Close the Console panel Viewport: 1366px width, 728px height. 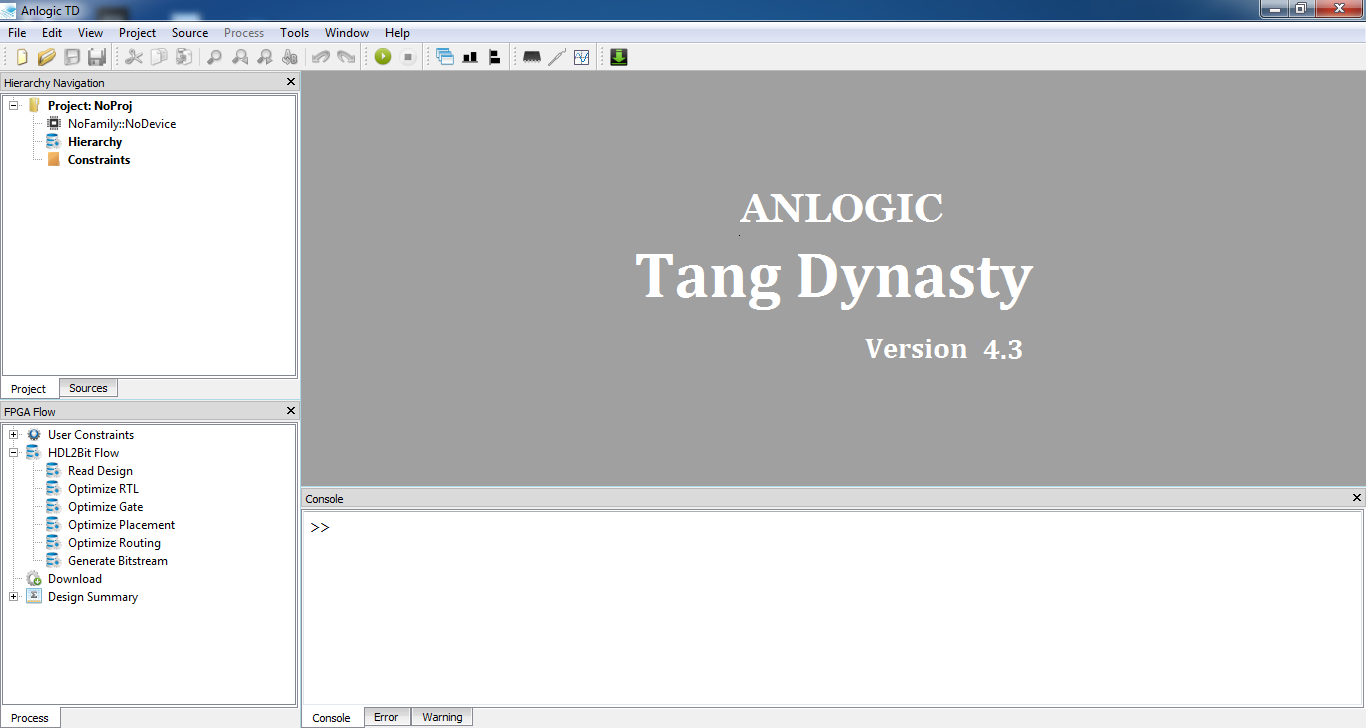point(1357,498)
